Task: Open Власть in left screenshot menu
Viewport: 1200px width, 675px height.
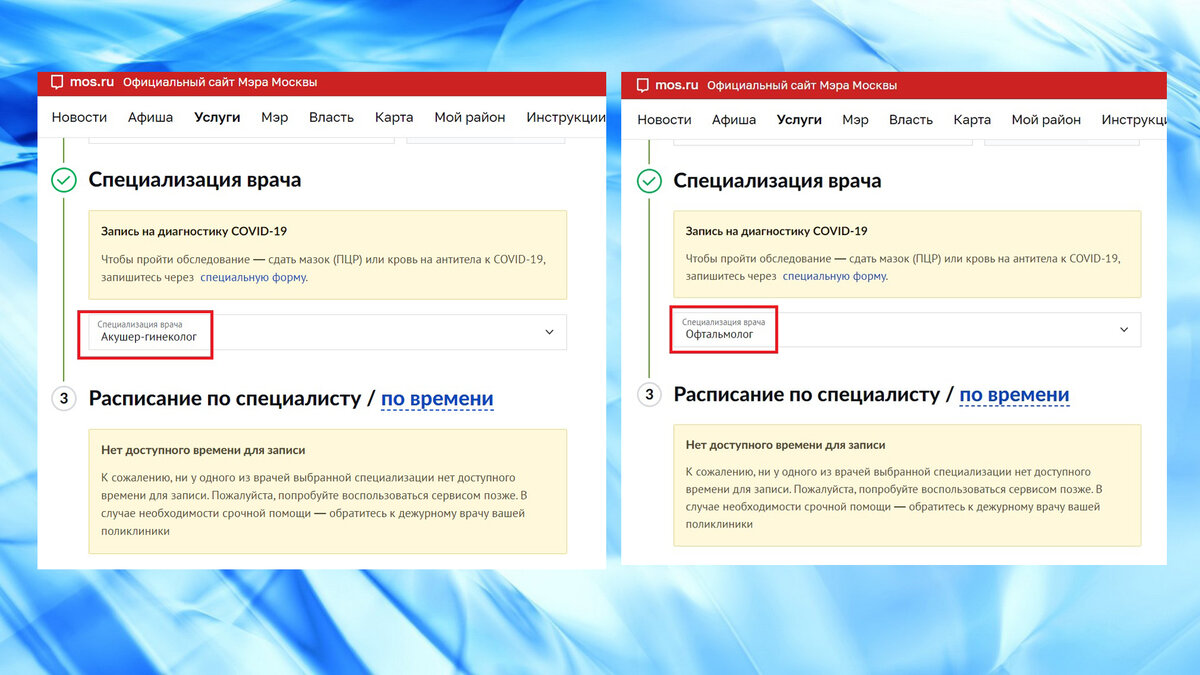Action: coord(331,117)
